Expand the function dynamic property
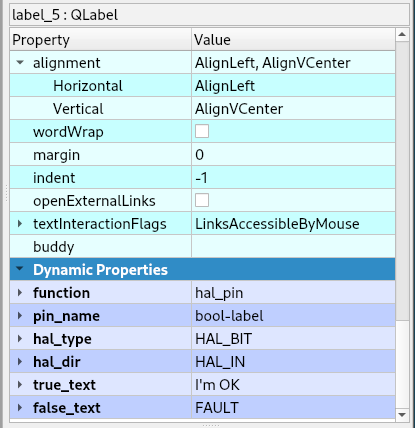 click(x=20, y=293)
